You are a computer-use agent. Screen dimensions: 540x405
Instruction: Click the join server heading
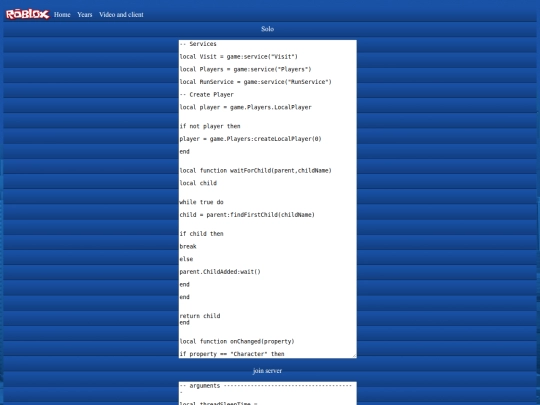[x=268, y=371]
